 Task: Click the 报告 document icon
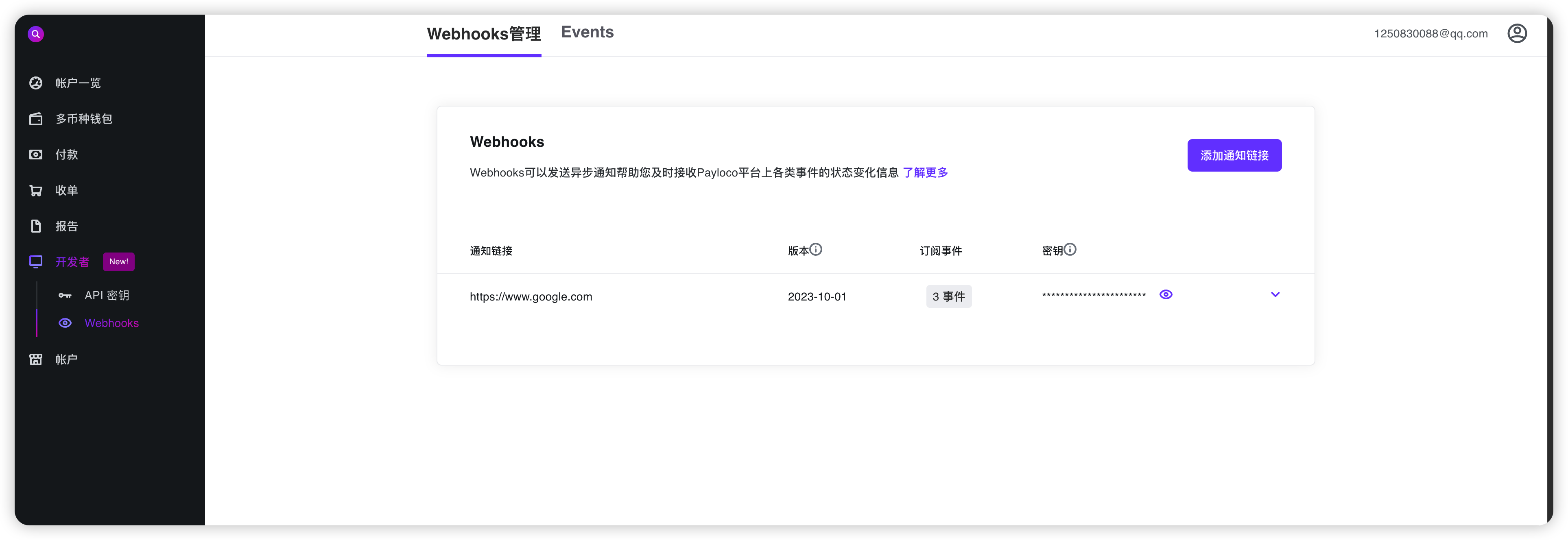point(36,226)
